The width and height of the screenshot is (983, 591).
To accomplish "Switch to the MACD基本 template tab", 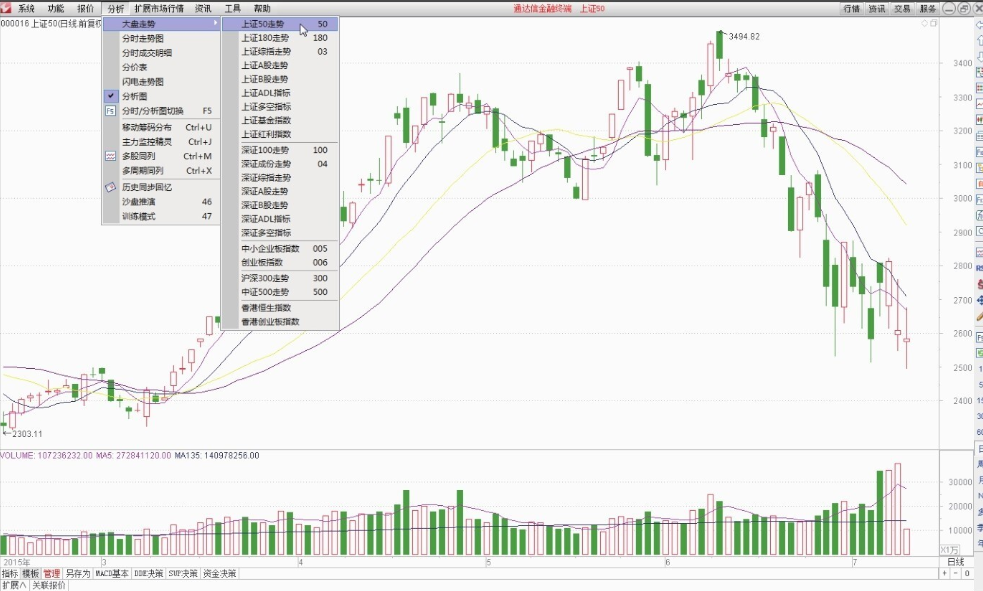I will coord(112,573).
